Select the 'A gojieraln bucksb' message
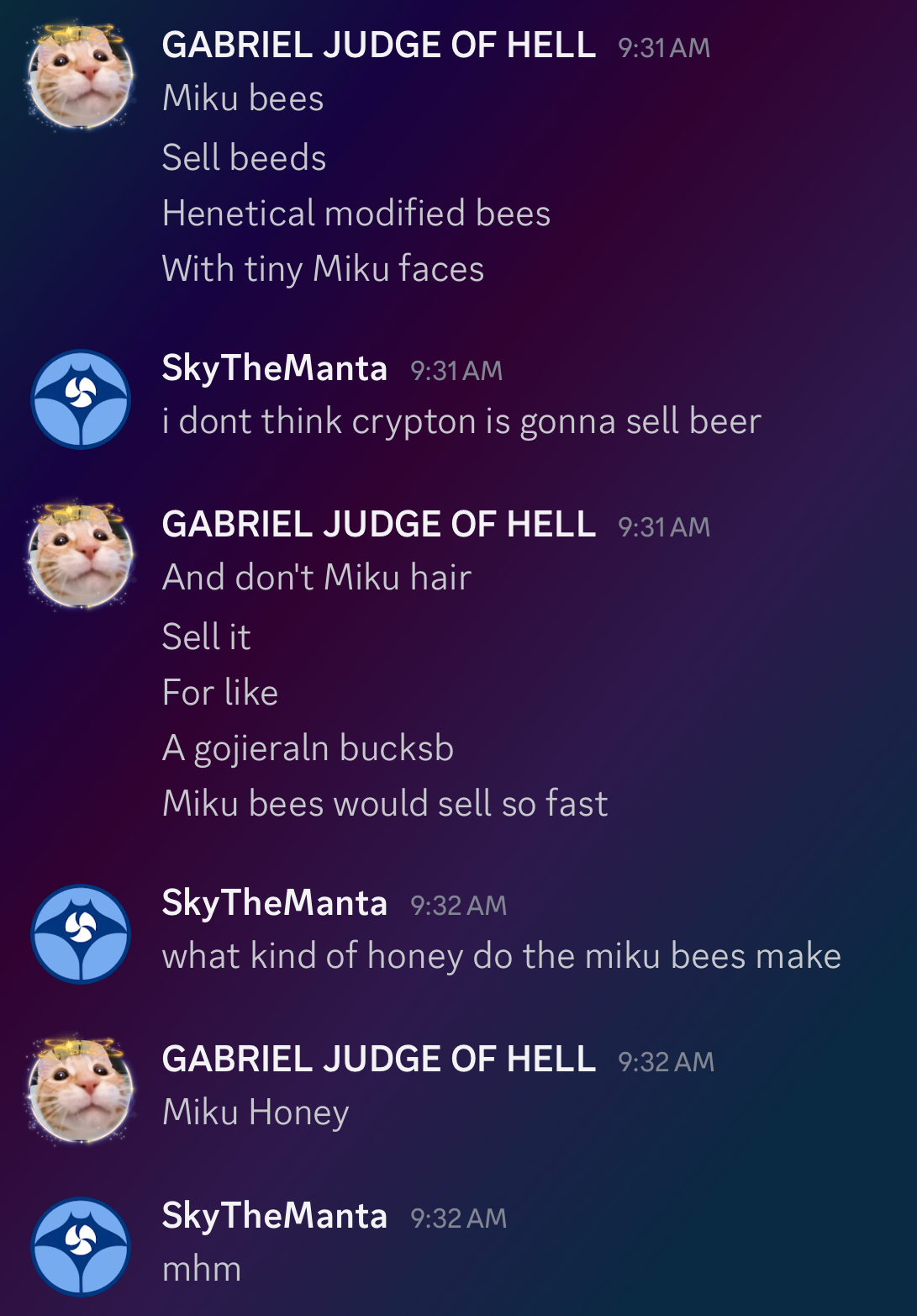The width and height of the screenshot is (917, 1316). 308,748
